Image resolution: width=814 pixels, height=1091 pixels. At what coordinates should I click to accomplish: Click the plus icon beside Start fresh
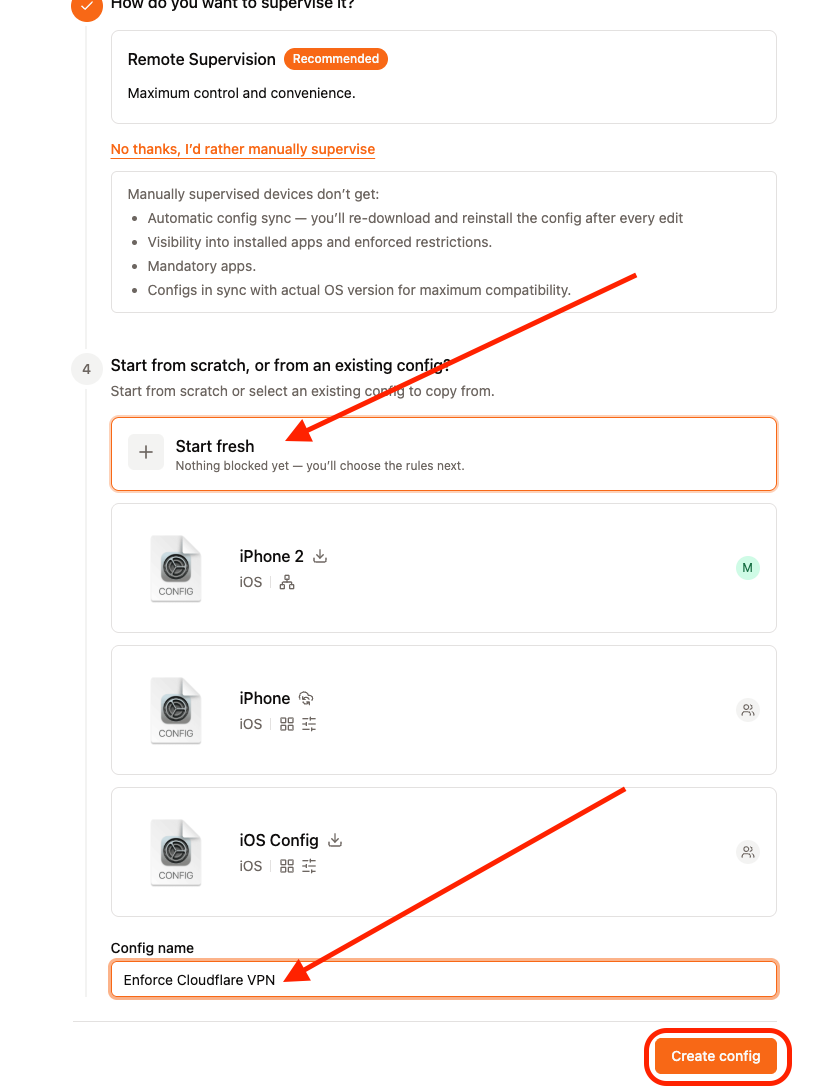tap(146, 452)
